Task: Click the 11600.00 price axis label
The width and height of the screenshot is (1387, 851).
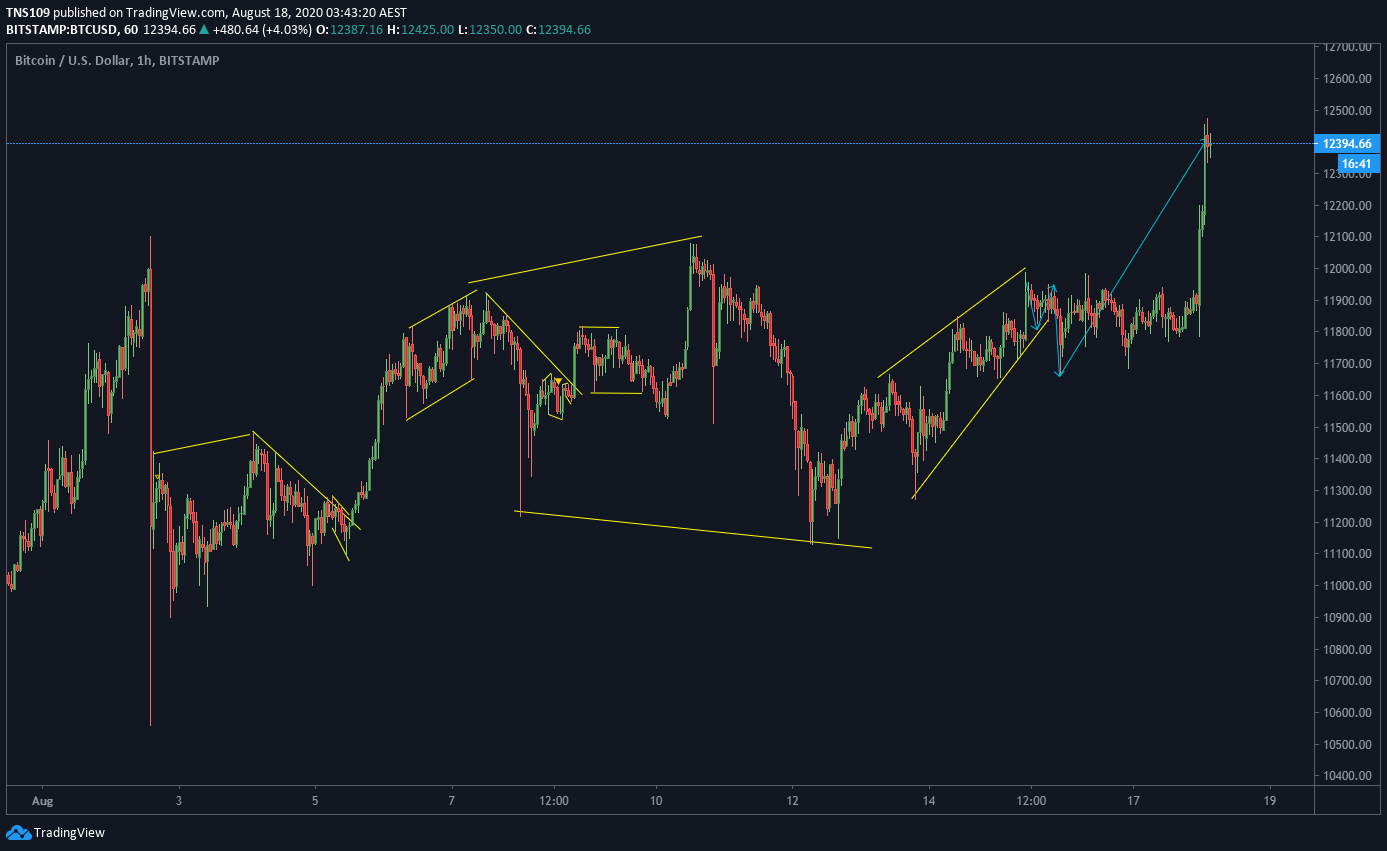Action: (x=1349, y=396)
